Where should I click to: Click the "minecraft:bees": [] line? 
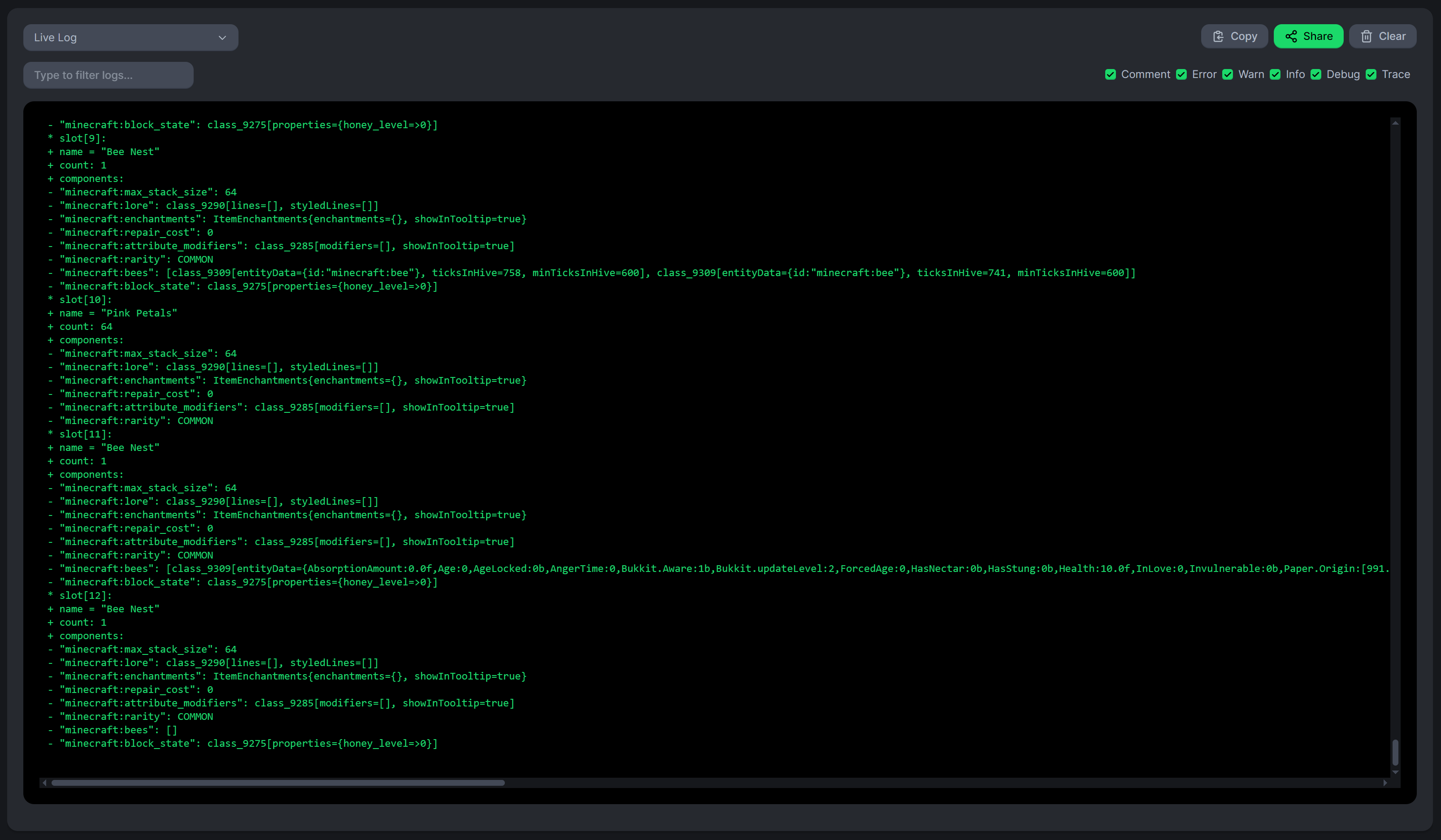(113, 730)
